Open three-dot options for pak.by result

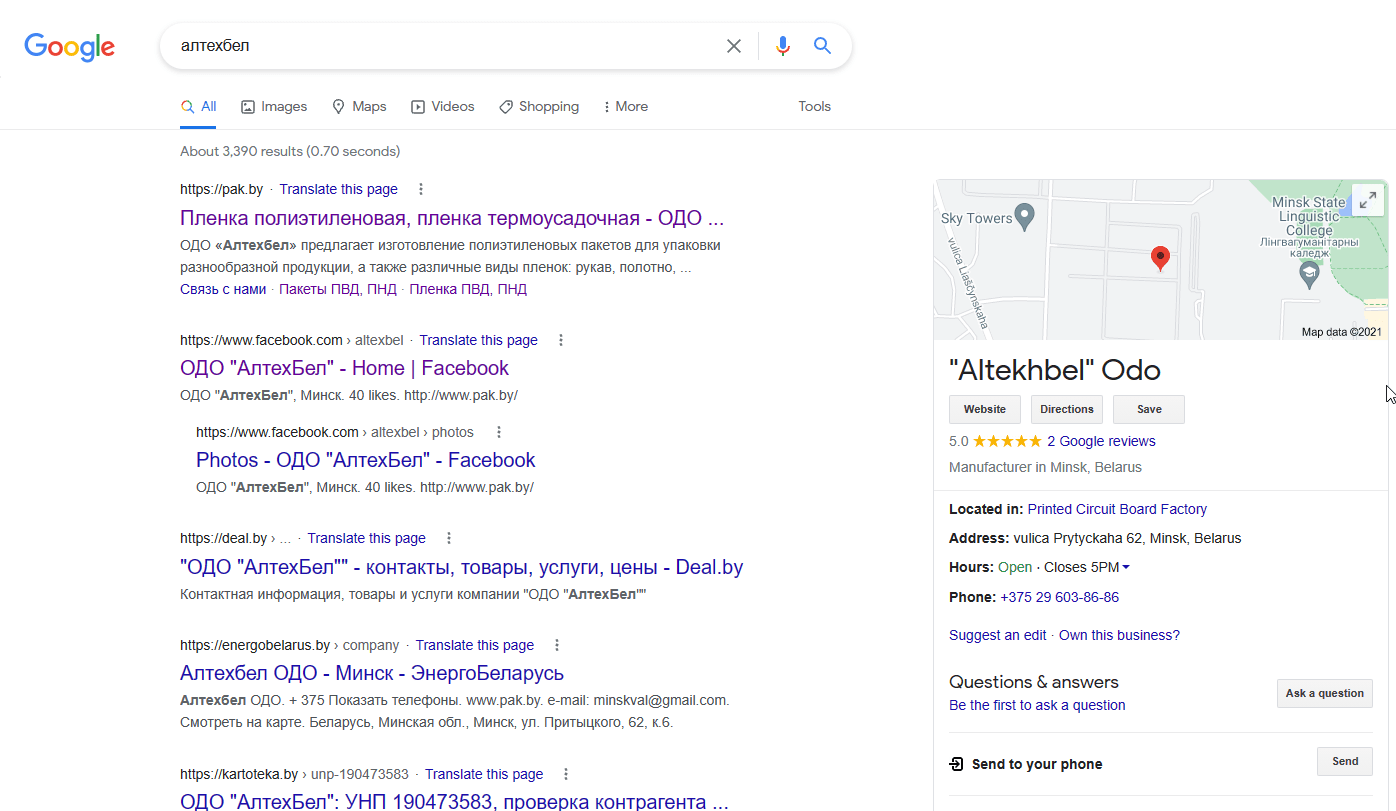(x=421, y=189)
